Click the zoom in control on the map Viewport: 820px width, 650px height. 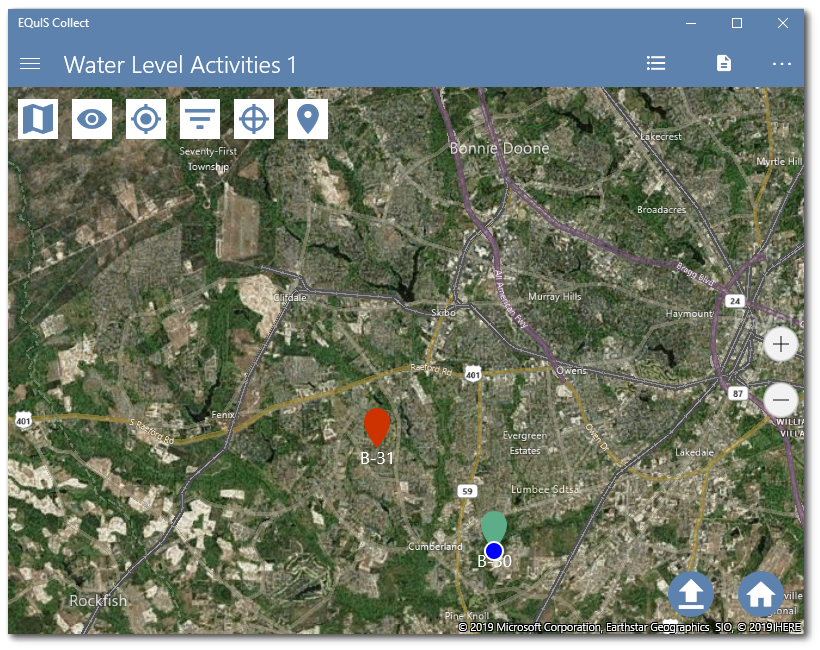coord(781,344)
